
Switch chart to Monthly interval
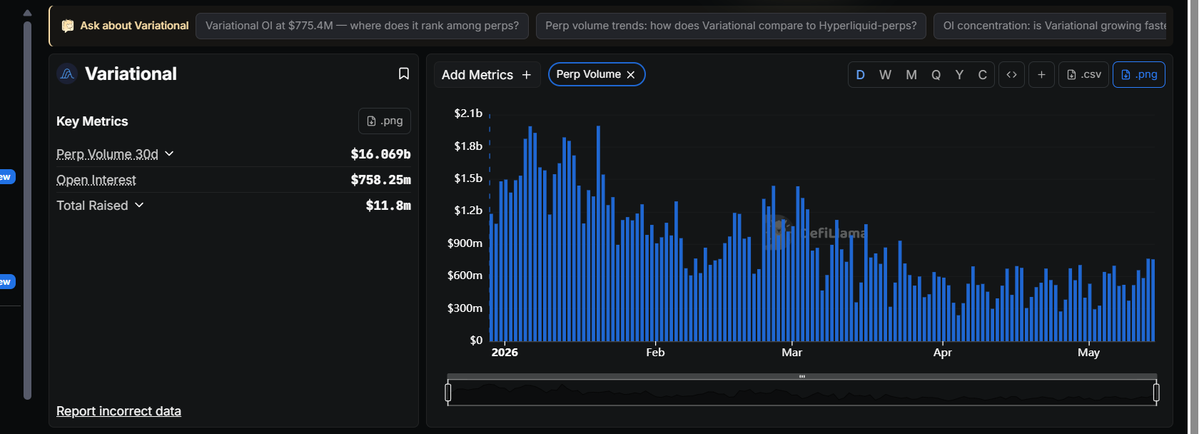pos(911,74)
